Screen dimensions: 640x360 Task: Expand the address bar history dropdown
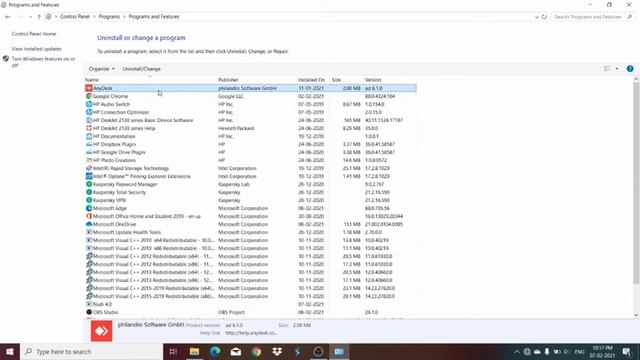(536, 17)
